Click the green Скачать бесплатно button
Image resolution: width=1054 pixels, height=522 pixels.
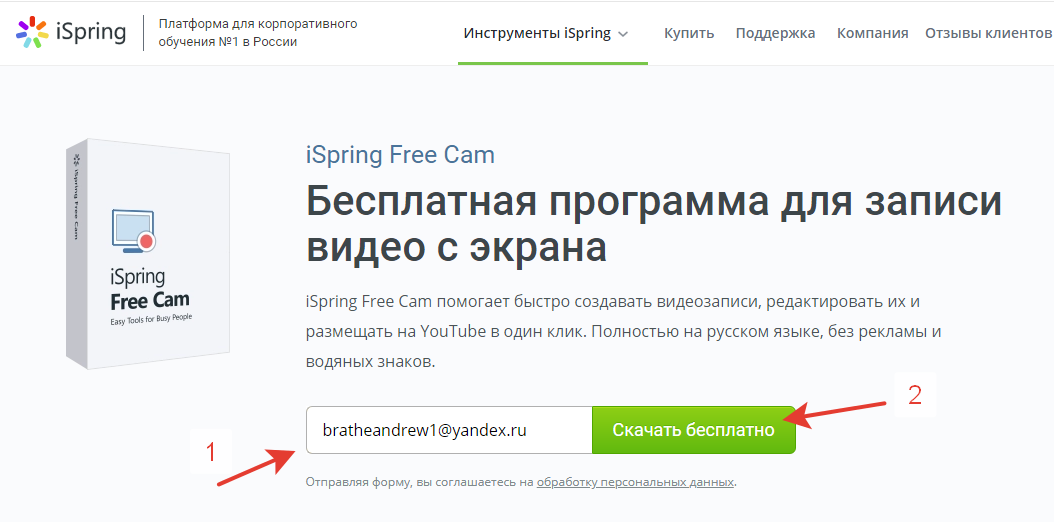[694, 430]
